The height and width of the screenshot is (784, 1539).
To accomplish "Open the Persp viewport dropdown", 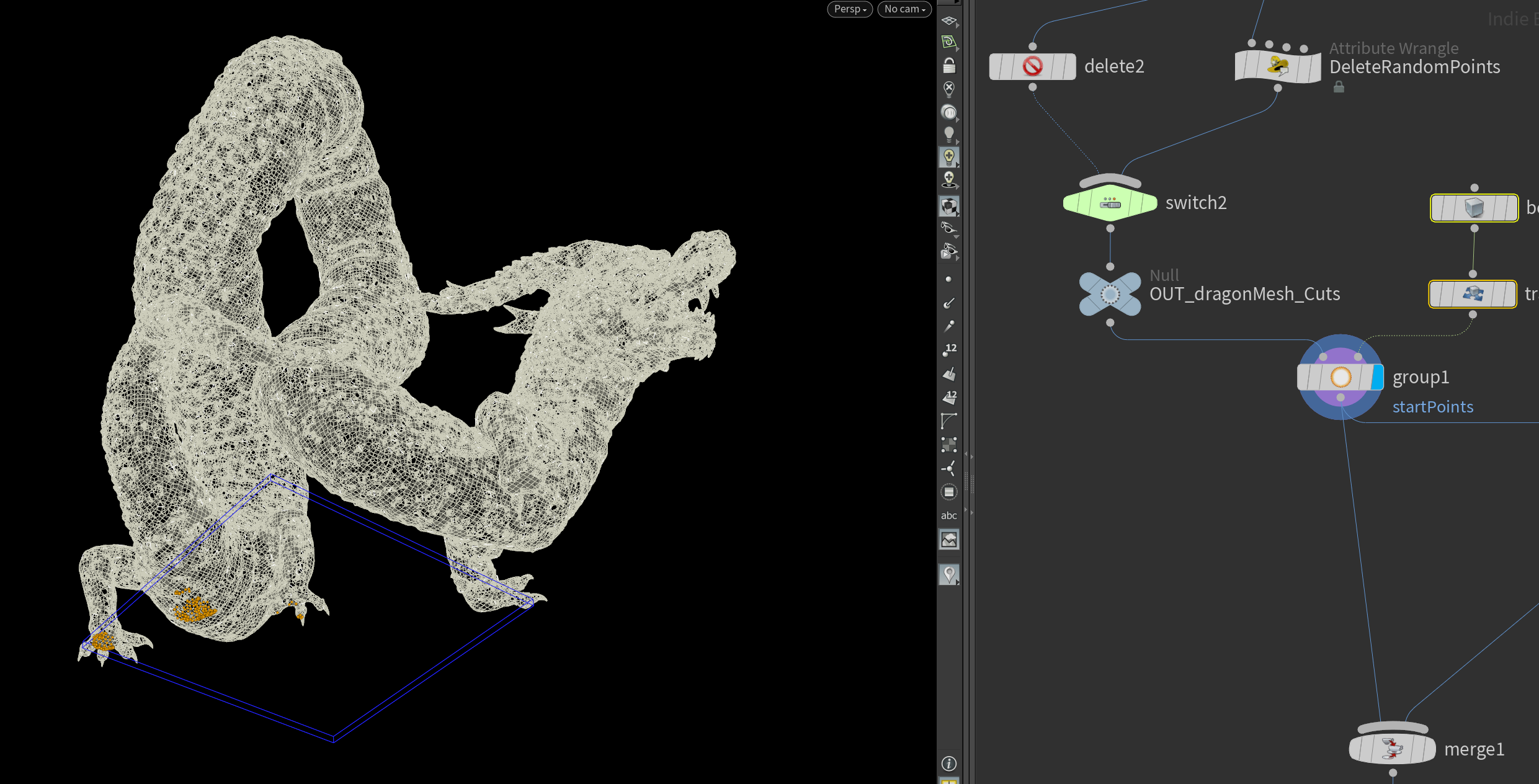I will point(849,9).
